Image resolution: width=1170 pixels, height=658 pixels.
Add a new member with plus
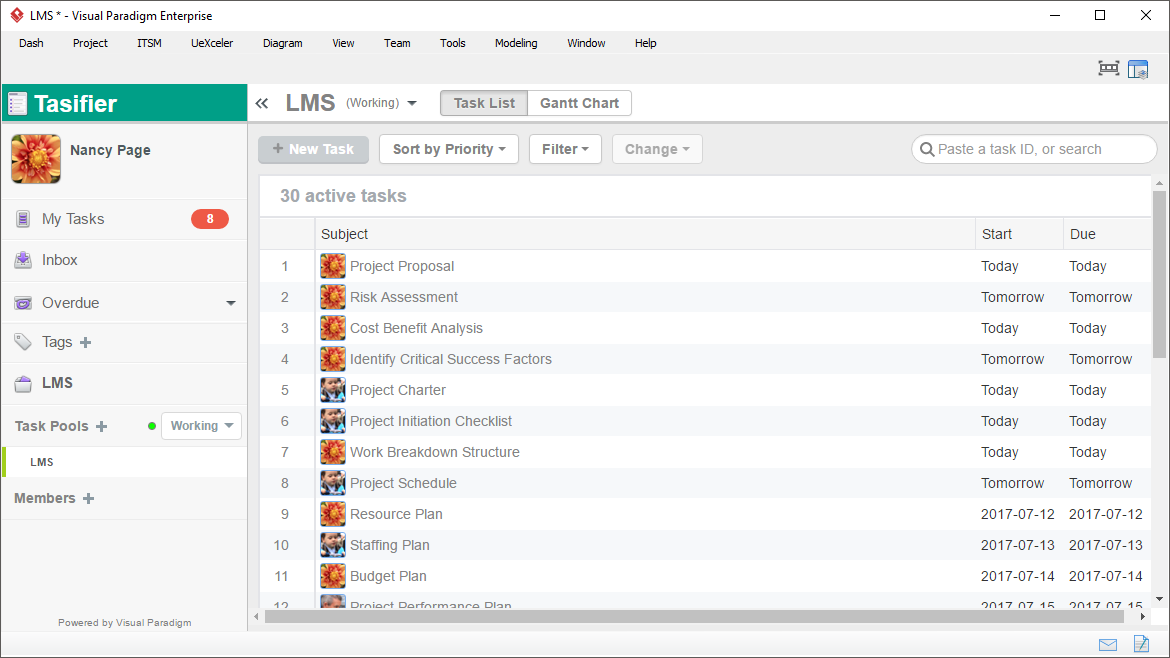point(88,498)
